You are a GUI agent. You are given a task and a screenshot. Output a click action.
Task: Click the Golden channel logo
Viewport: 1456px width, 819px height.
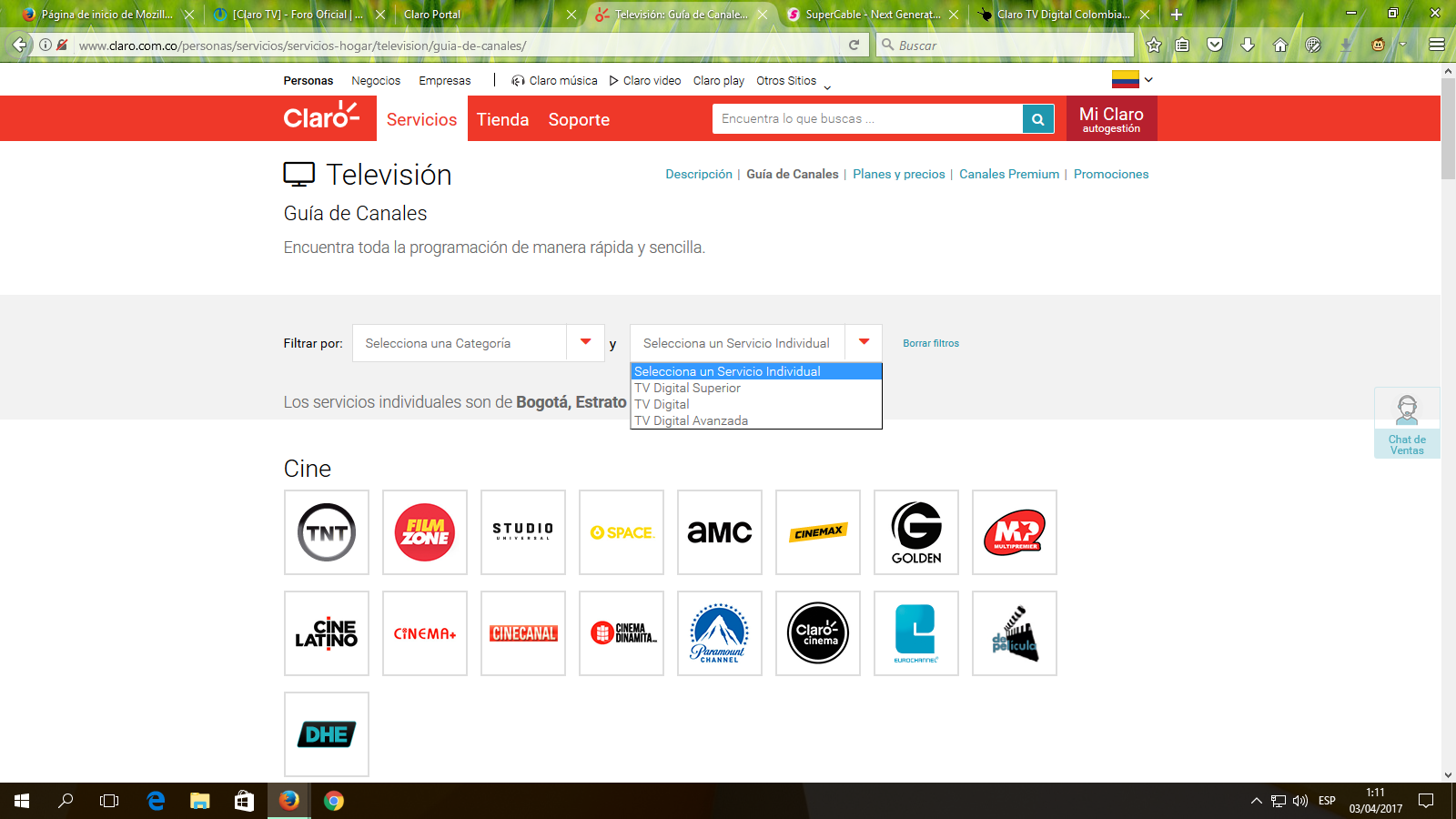[916, 532]
